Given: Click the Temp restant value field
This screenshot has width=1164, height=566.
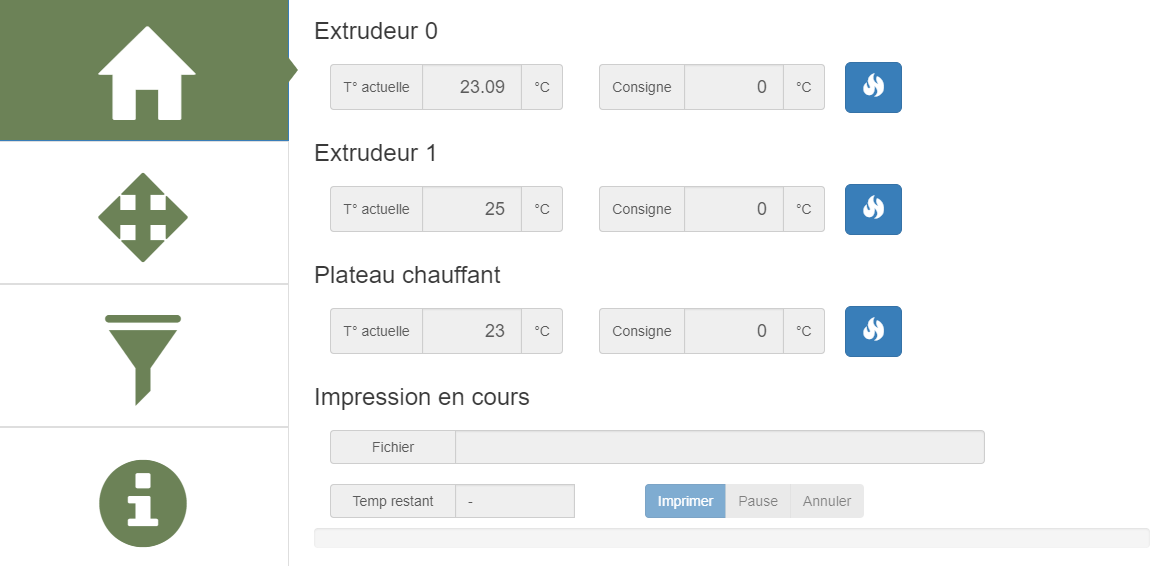Looking at the screenshot, I should [514, 501].
